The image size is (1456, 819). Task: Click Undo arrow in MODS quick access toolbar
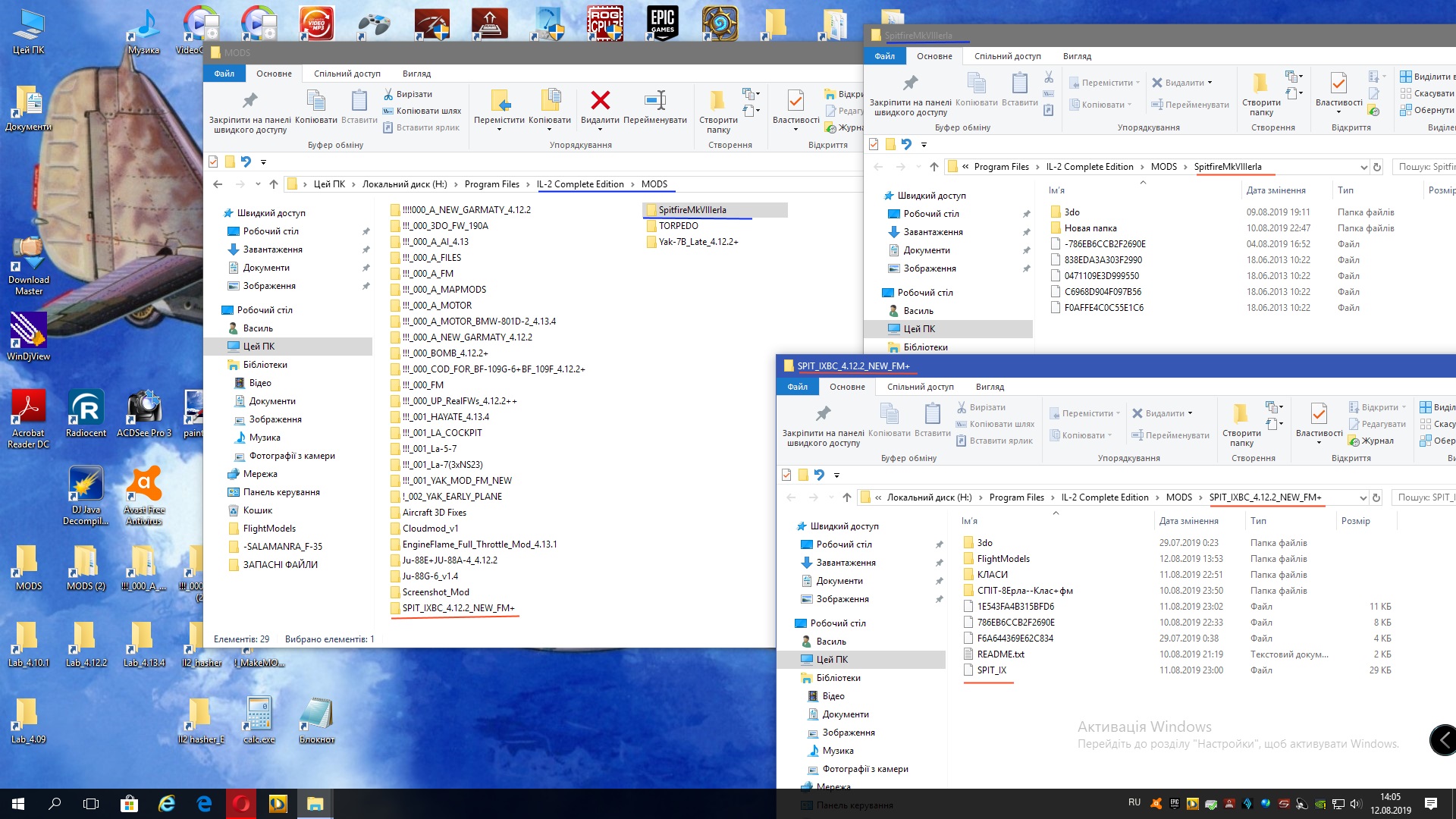tap(246, 162)
